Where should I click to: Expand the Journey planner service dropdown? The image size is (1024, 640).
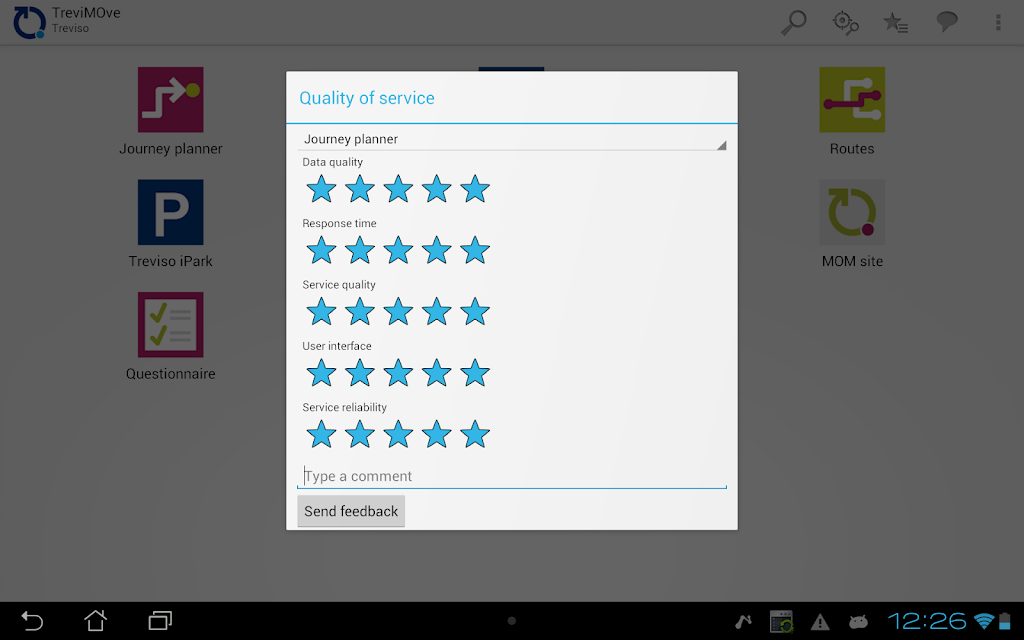512,139
